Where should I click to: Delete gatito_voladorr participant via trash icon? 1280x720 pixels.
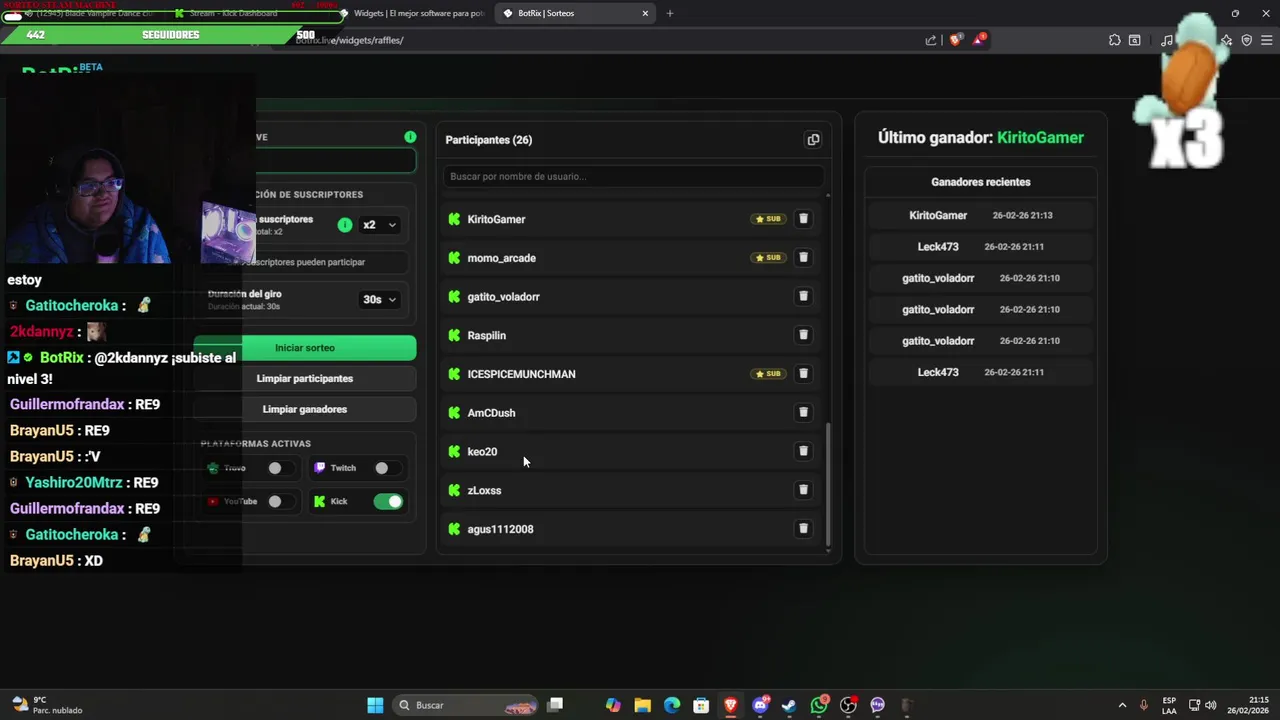tap(803, 296)
